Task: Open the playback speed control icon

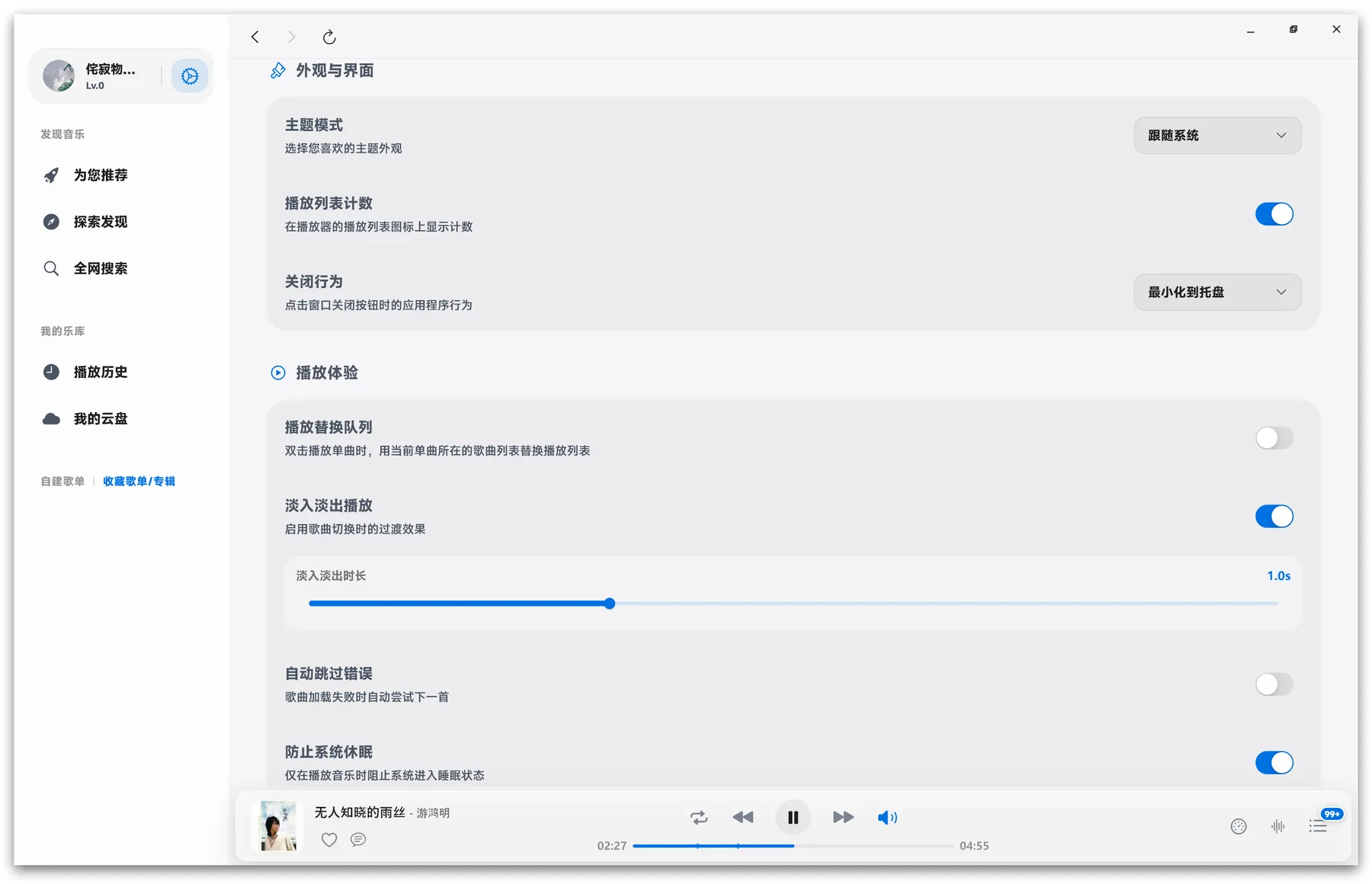Action: pyautogui.click(x=1238, y=825)
